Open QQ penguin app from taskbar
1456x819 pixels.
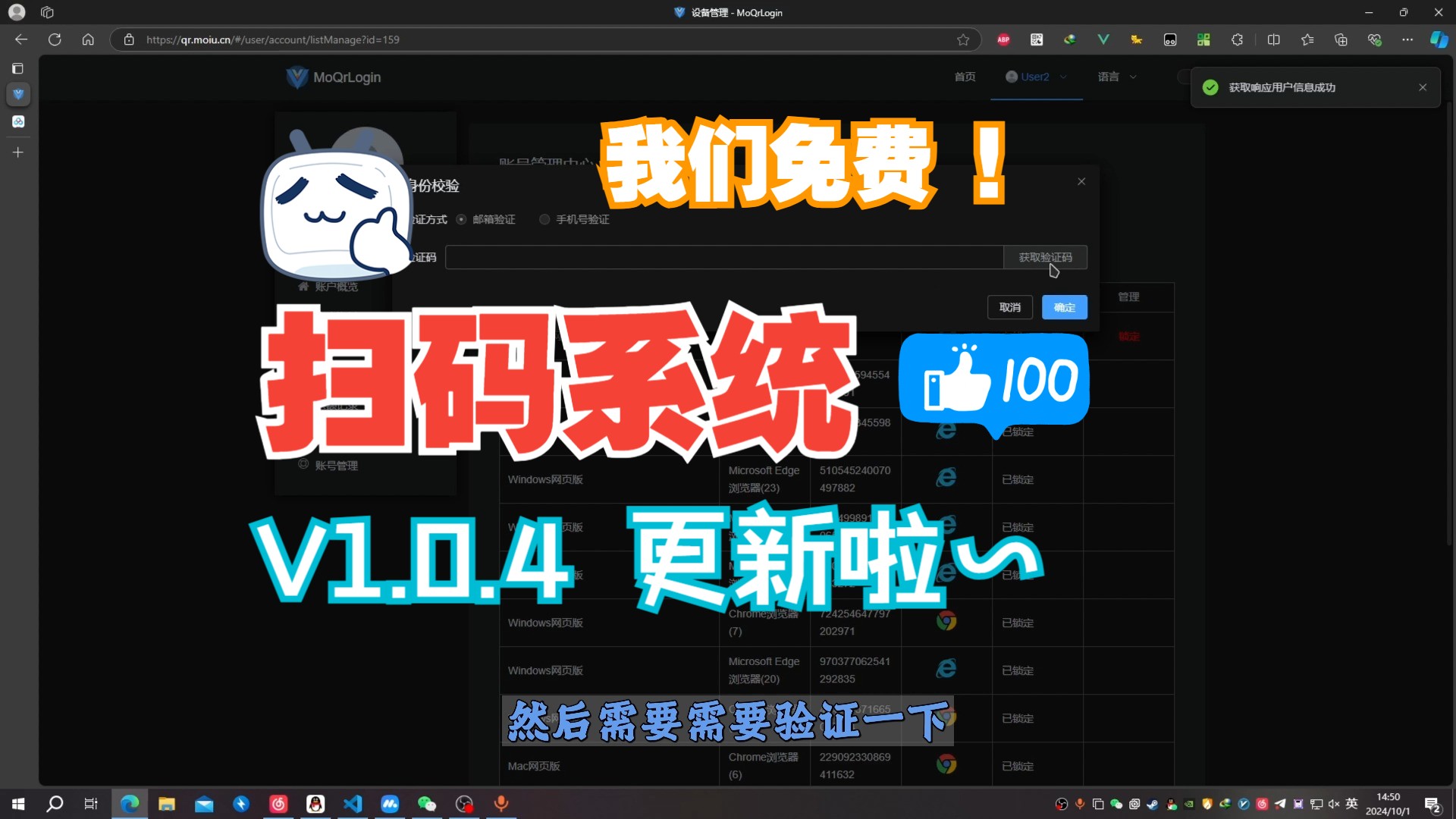315,804
